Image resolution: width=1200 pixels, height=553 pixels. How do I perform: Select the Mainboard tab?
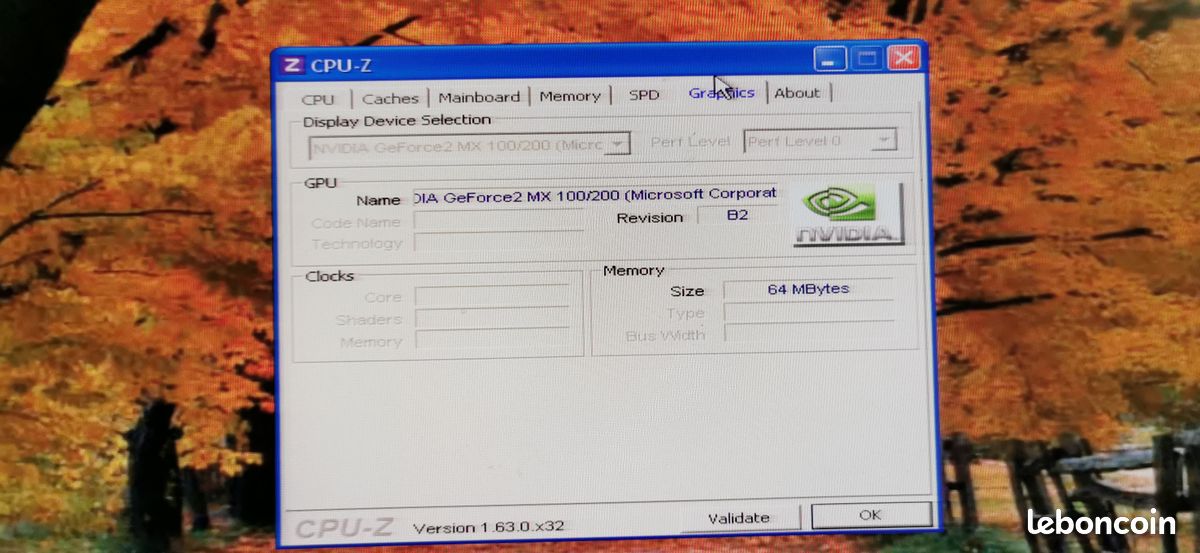[479, 97]
